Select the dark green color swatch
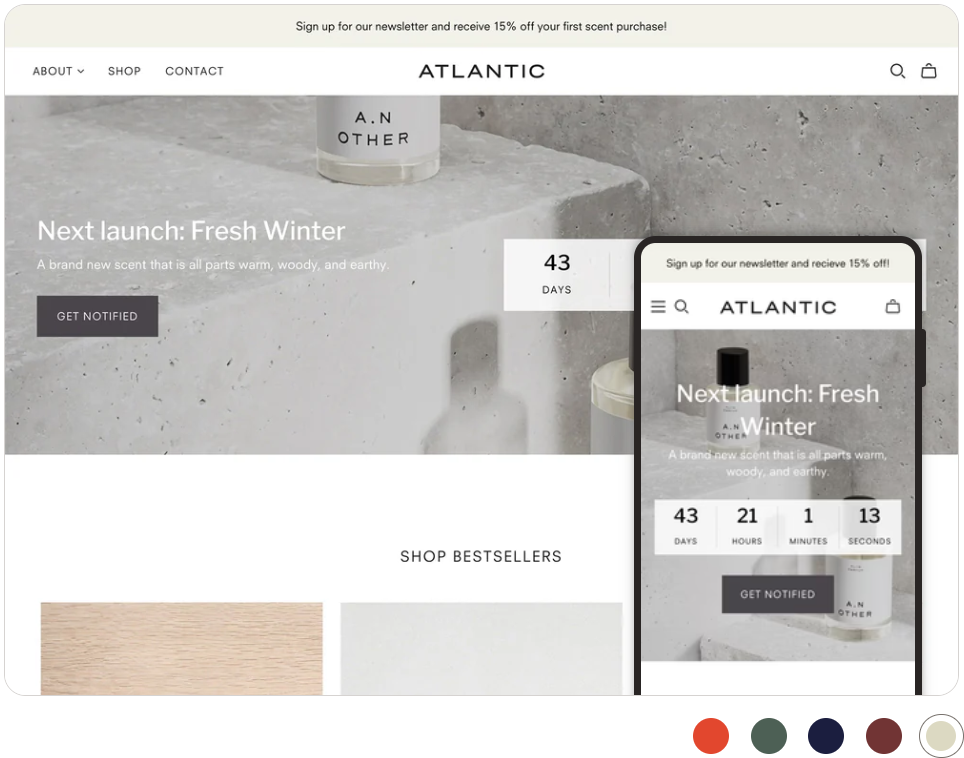 click(769, 736)
